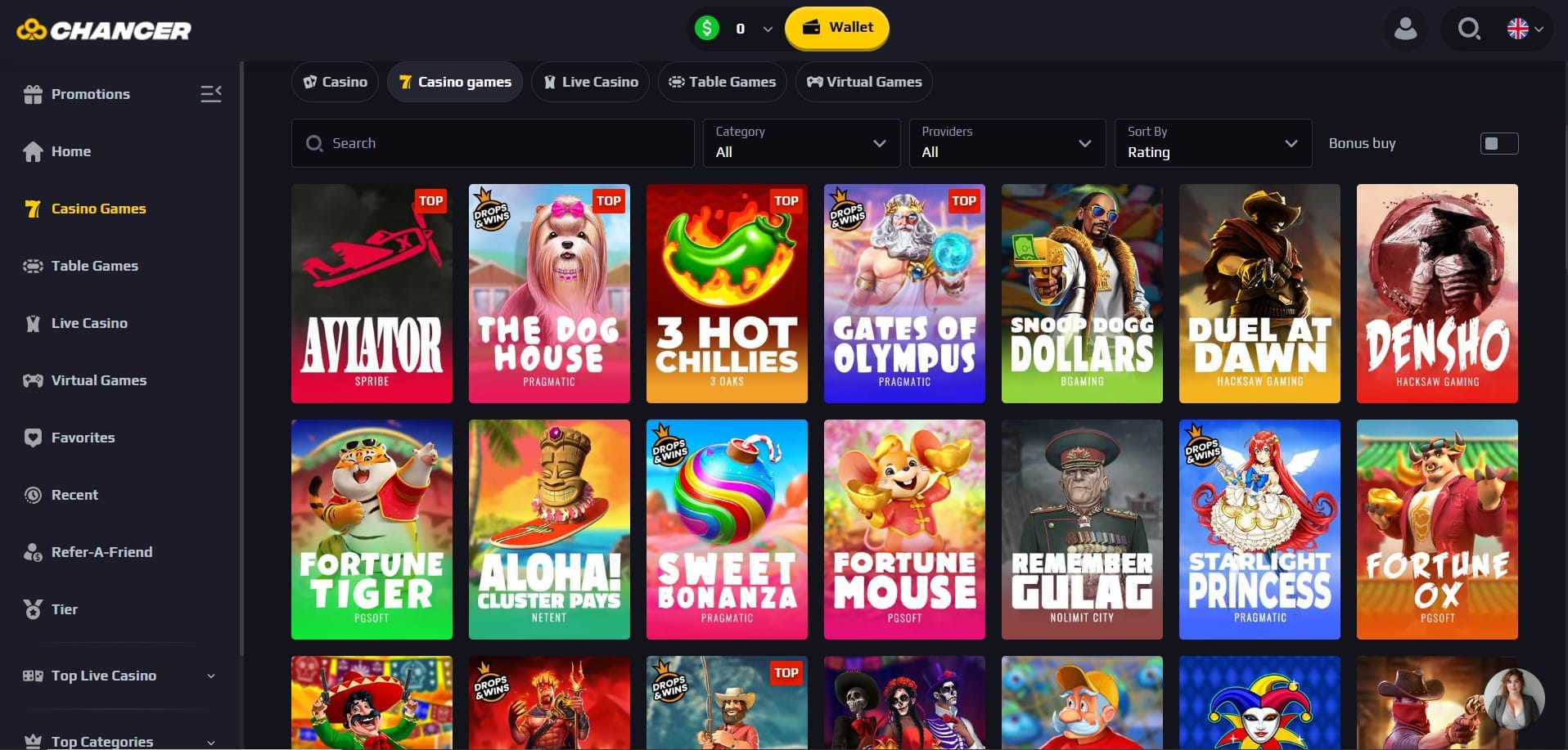Open Starlight Princess game thumbnail
This screenshot has width=1568, height=750.
(x=1259, y=529)
